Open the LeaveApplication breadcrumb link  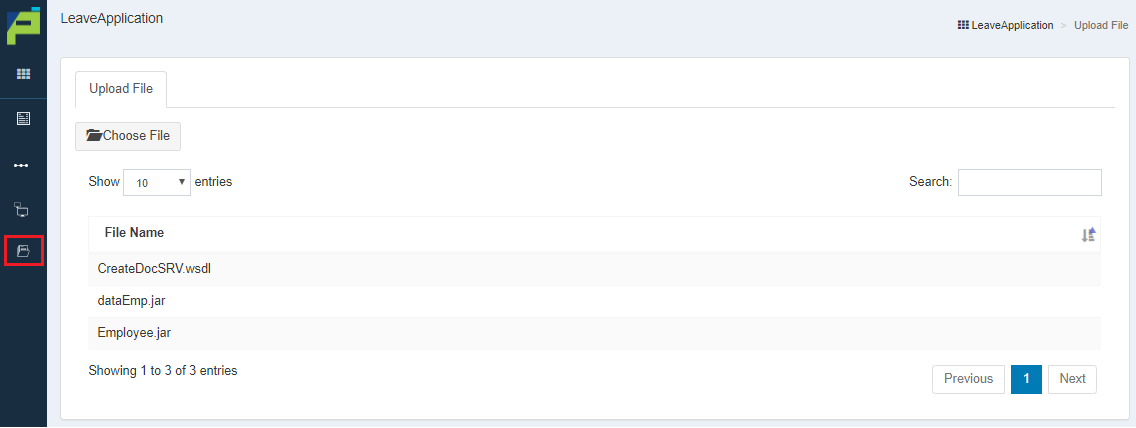(x=1012, y=25)
